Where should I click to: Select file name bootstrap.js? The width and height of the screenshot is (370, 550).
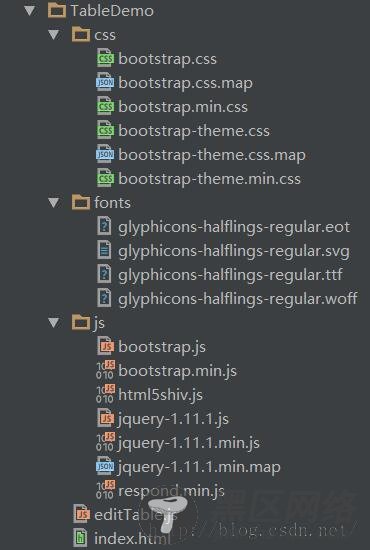pyautogui.click(x=162, y=347)
